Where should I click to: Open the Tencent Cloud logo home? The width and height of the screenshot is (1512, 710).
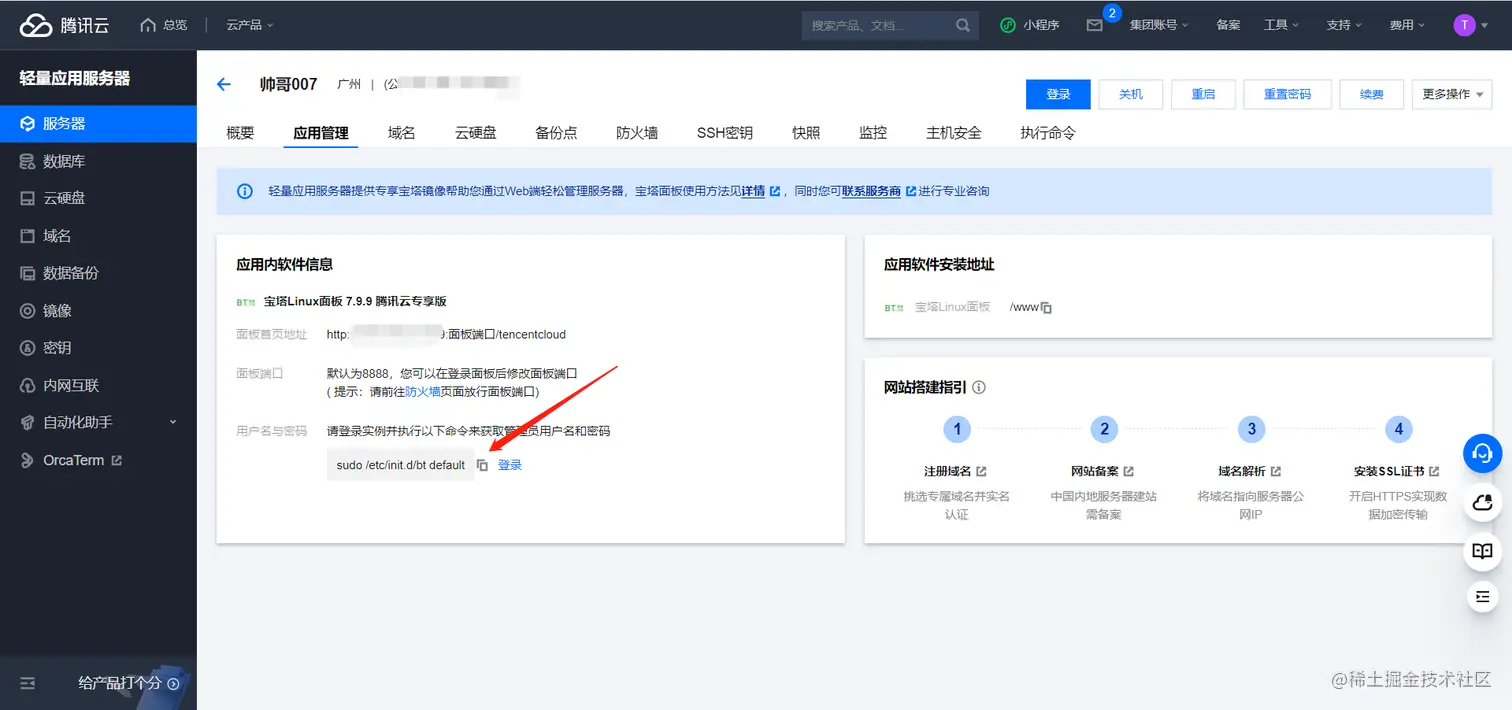click(x=65, y=25)
